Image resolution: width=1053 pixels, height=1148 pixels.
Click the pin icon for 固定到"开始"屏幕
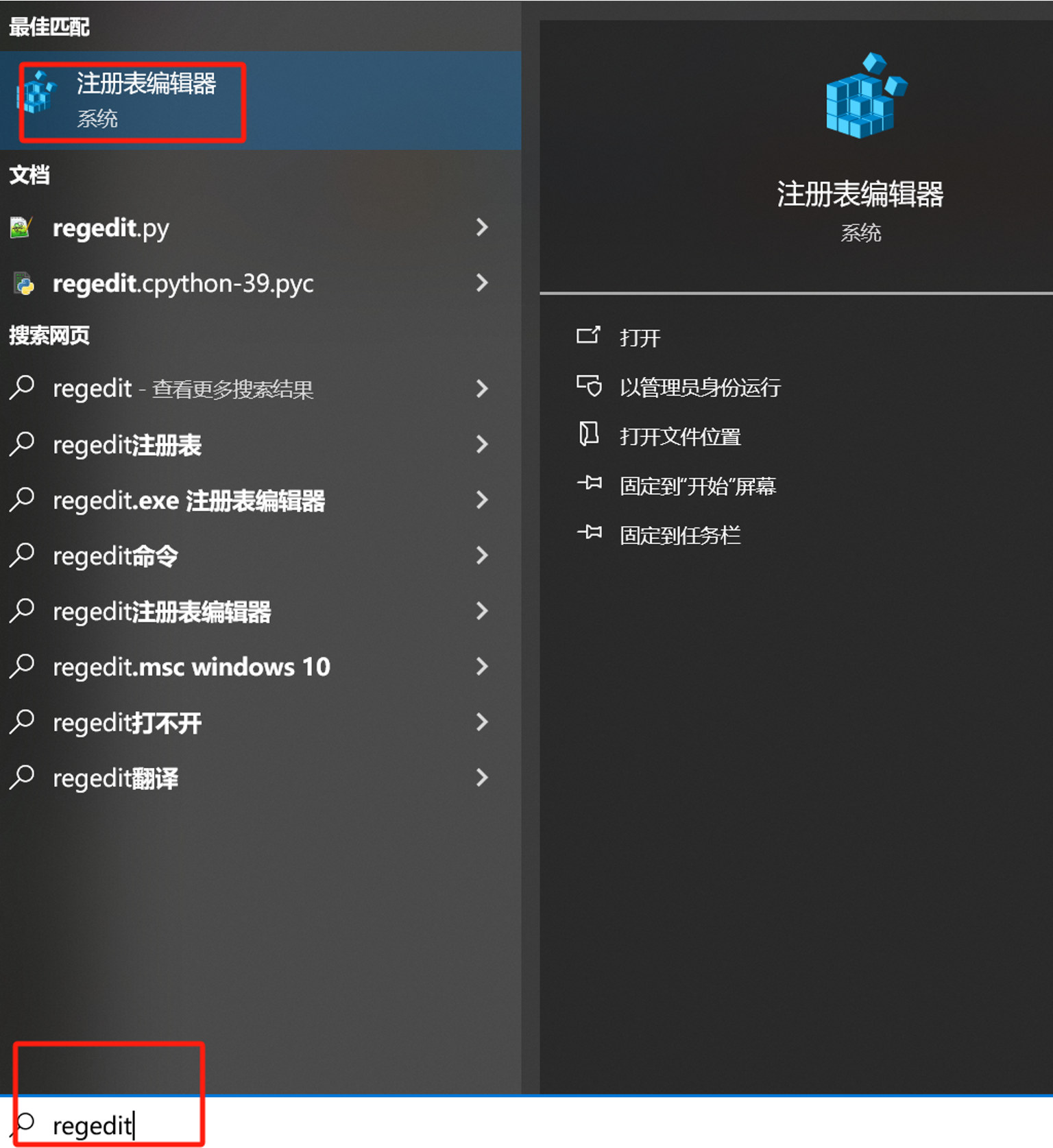coord(589,484)
